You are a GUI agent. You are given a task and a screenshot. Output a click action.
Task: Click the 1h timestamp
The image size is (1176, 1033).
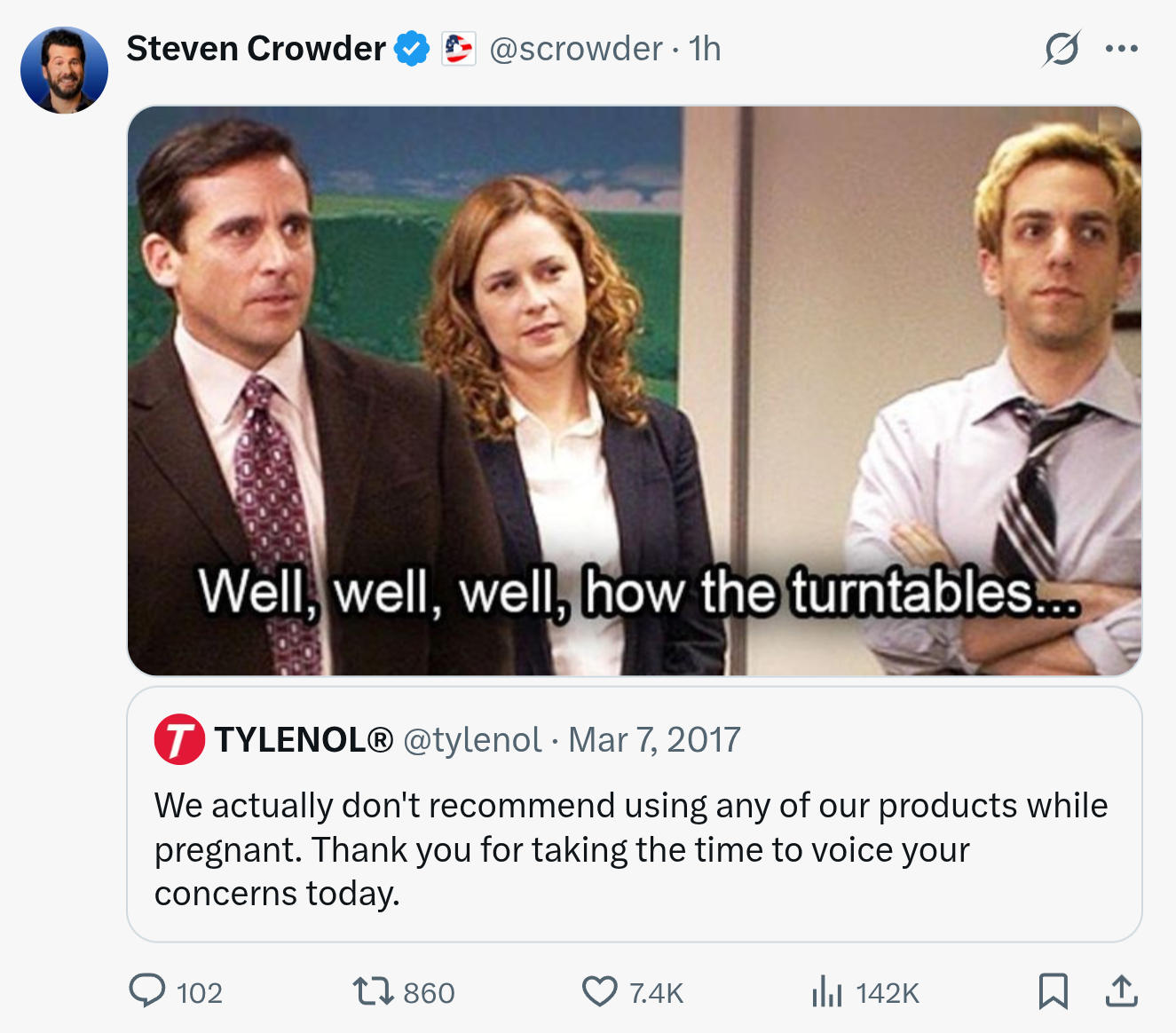[x=705, y=49]
